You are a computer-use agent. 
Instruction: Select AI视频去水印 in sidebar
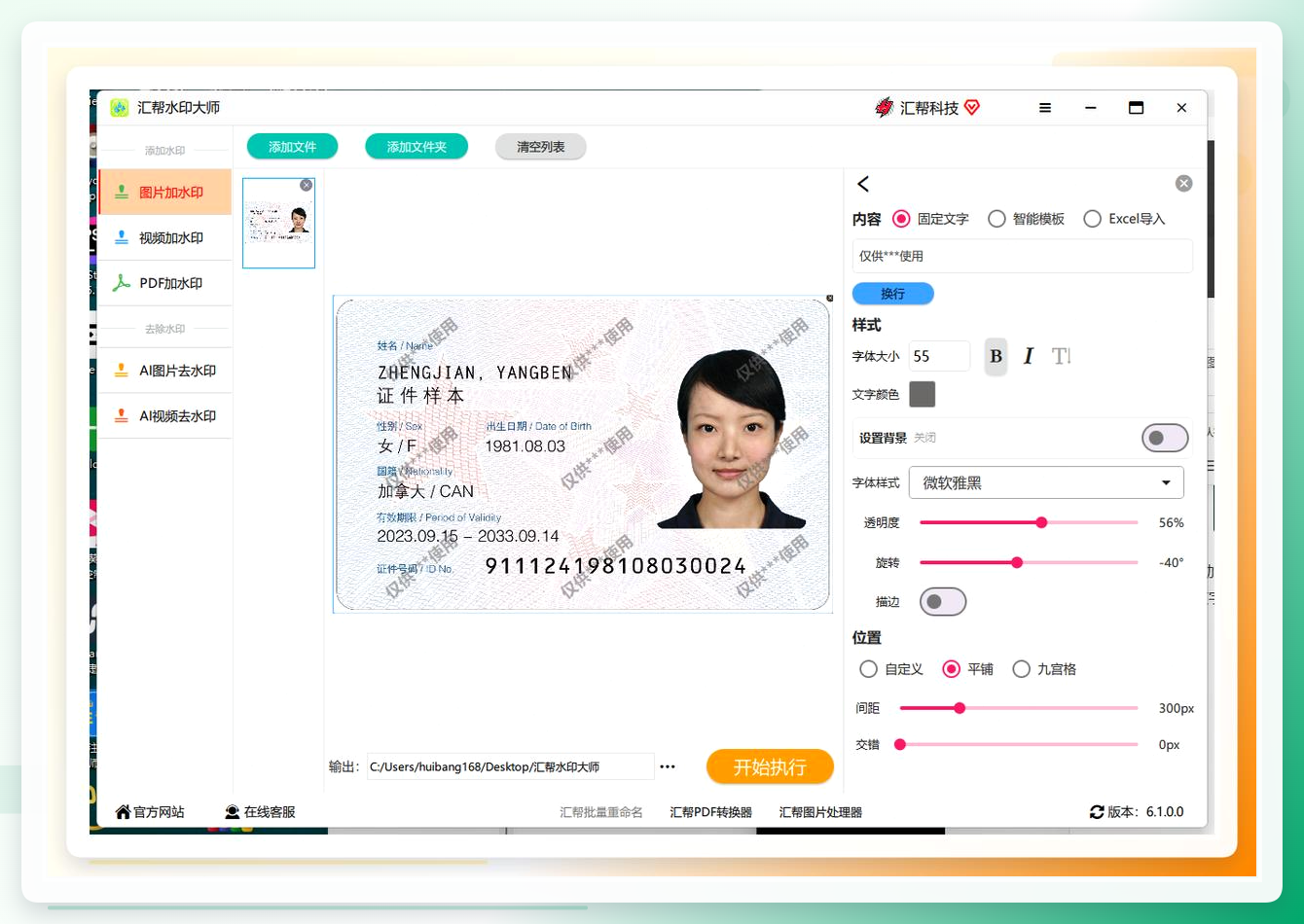click(x=165, y=416)
